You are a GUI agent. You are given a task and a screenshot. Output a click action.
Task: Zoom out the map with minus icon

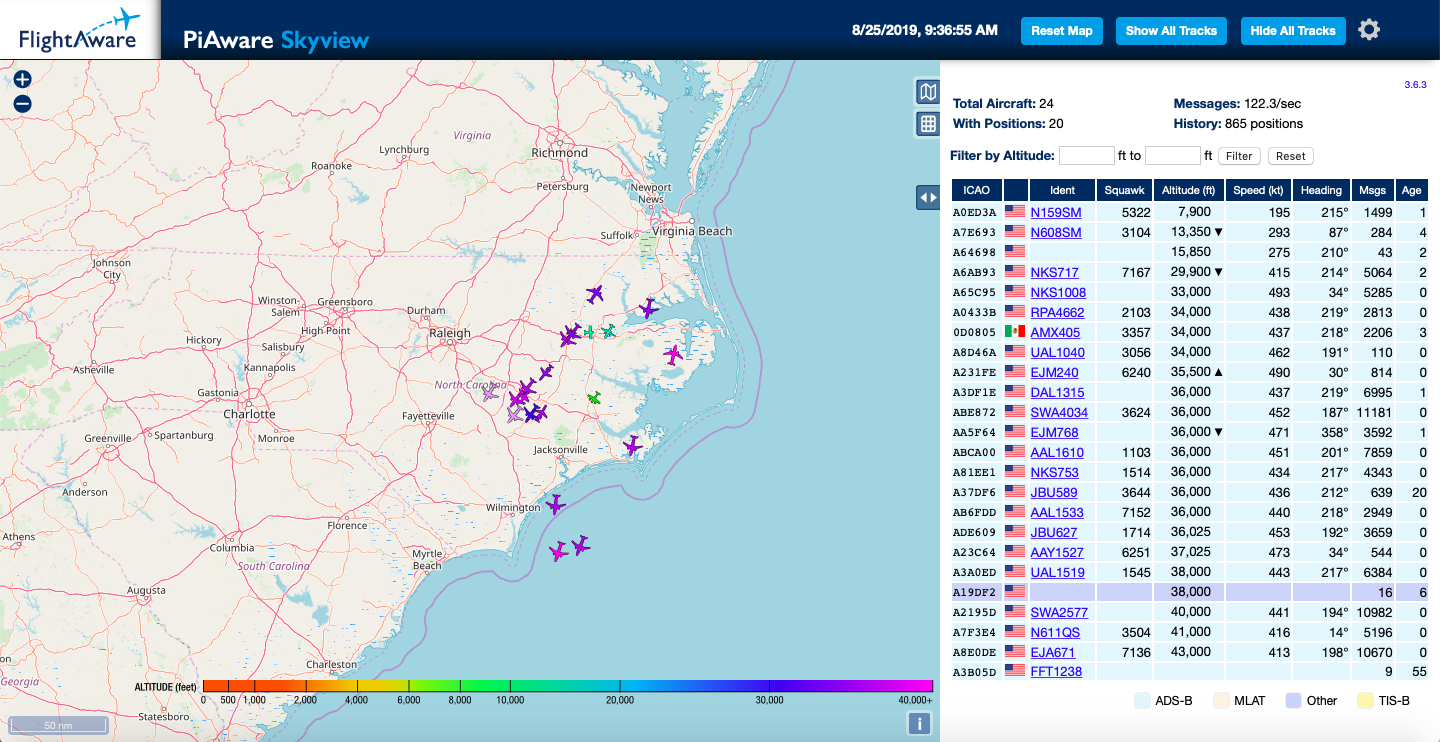pyautogui.click(x=22, y=103)
